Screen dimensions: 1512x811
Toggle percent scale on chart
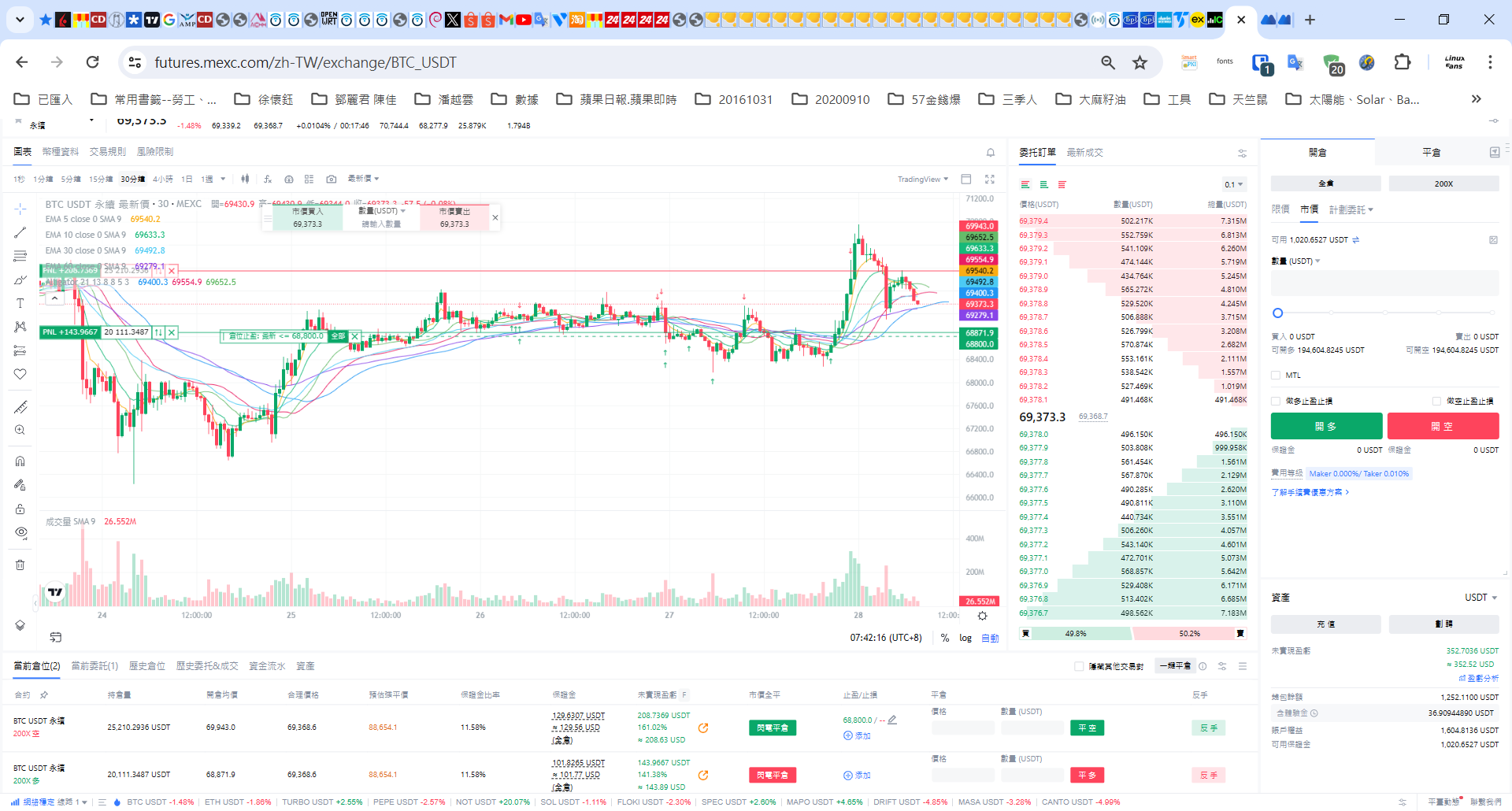tap(945, 638)
